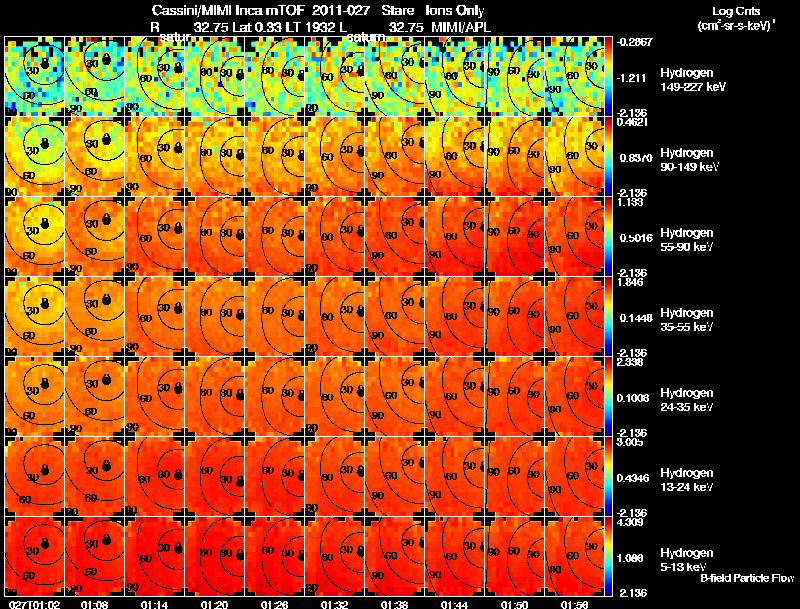Viewport: 800px width, 609px height.
Task: Click the 1.846 color scale value
Action: (x=630, y=282)
